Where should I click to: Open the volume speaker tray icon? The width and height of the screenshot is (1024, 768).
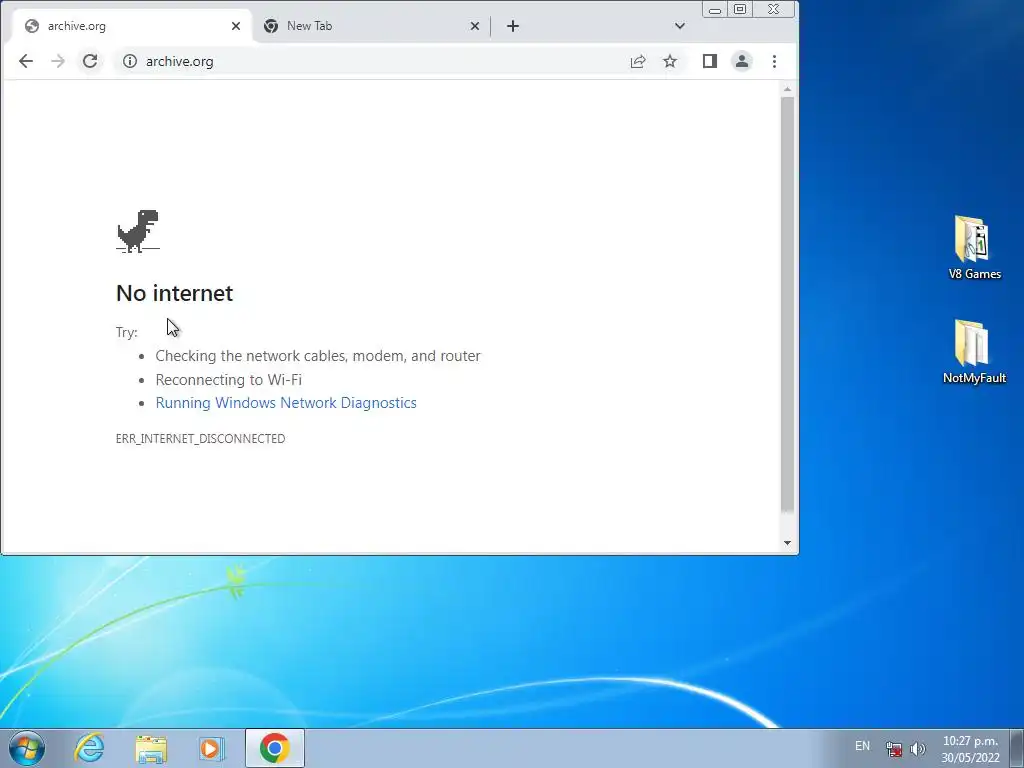point(918,749)
